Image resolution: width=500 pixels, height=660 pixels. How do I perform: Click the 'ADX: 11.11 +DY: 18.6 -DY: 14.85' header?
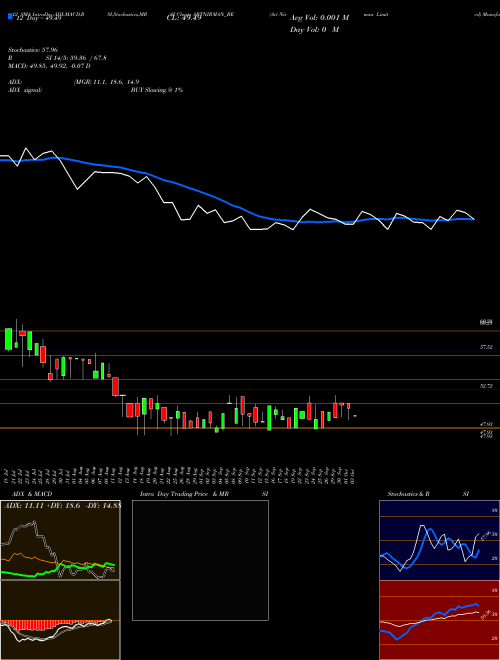coord(62,506)
